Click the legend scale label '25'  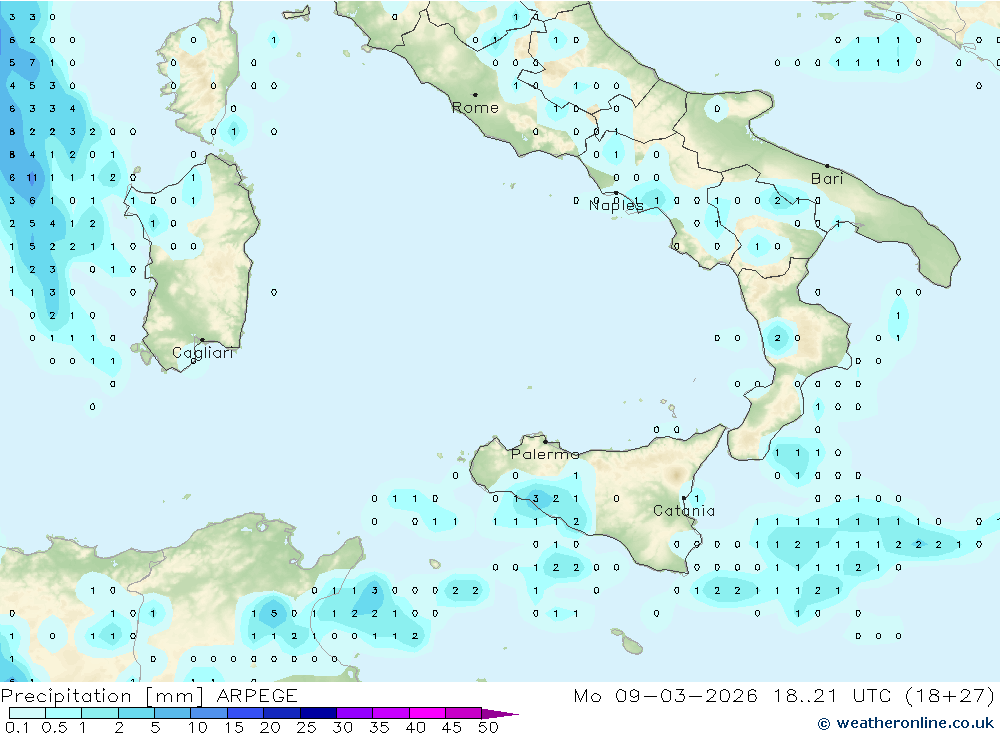click(306, 727)
